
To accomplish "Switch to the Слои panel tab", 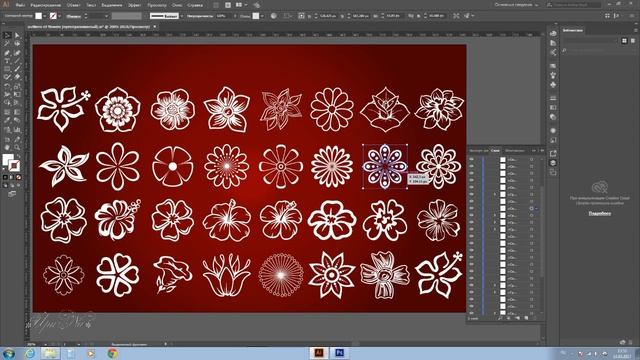I will coord(495,151).
